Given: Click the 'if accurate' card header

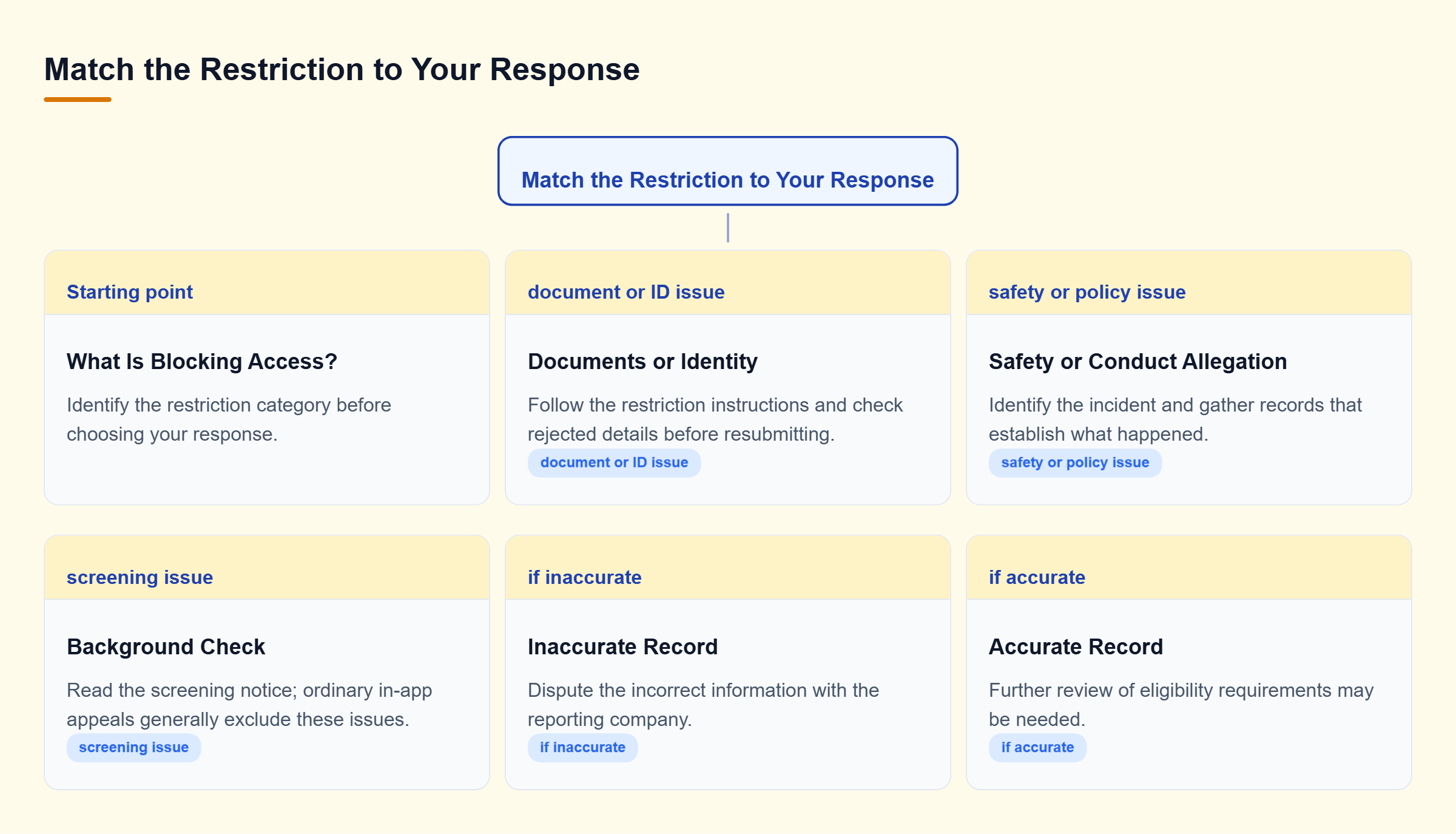Looking at the screenshot, I should point(1188,568).
